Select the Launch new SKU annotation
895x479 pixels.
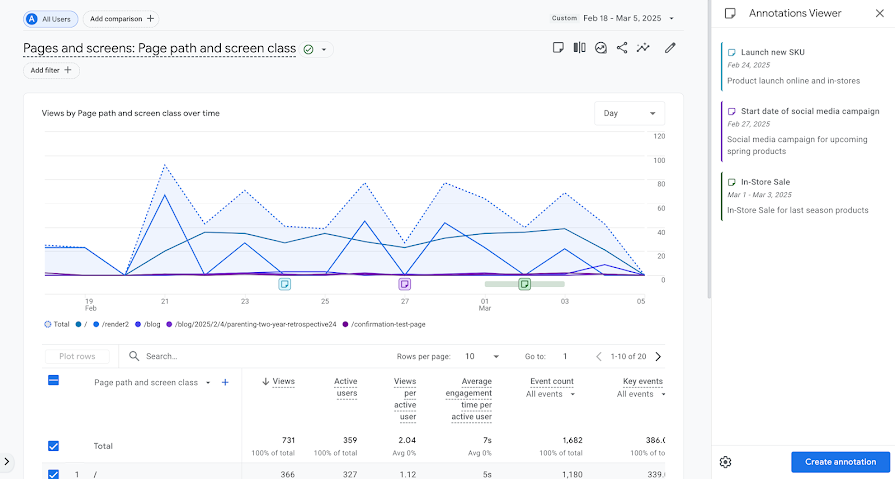(803, 66)
